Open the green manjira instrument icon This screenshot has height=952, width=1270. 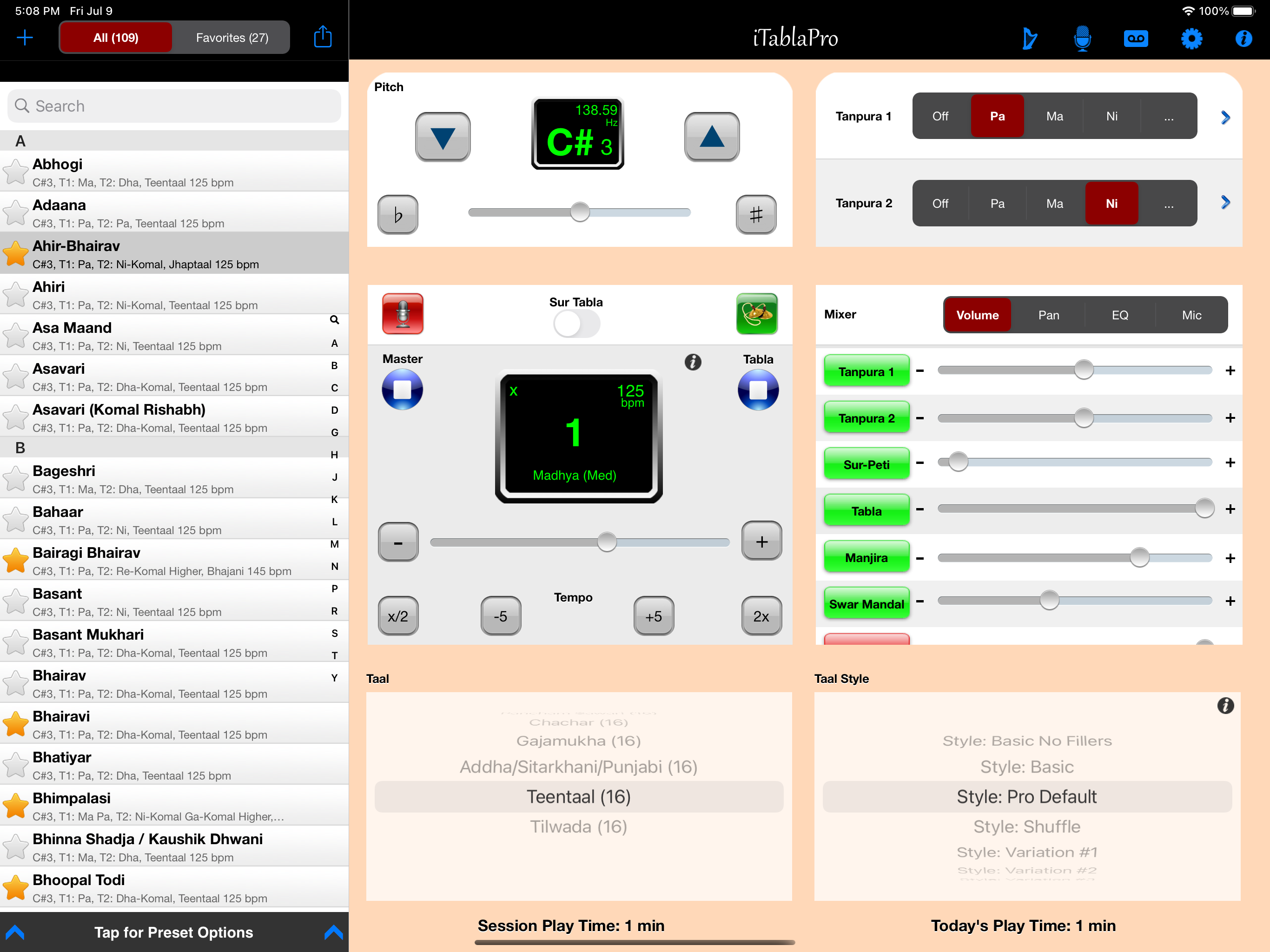(x=756, y=313)
